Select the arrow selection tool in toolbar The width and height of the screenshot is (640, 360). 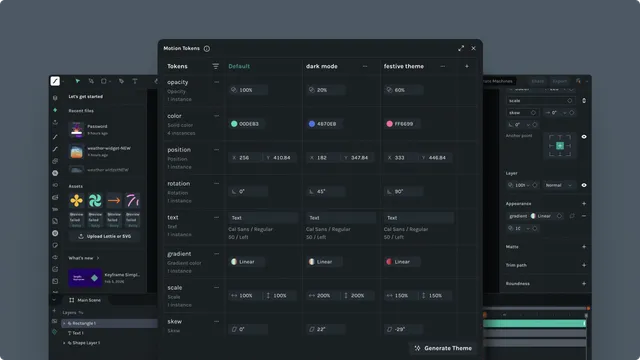pos(77,81)
